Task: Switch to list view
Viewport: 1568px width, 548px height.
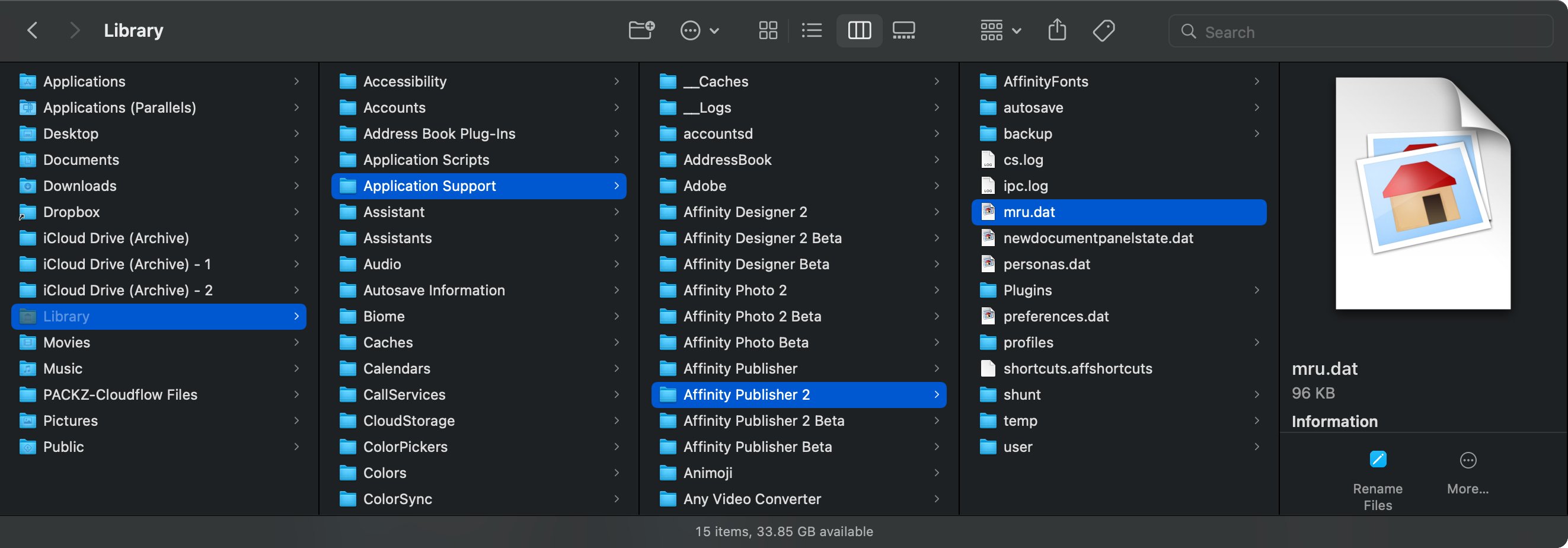Action: 812,30
